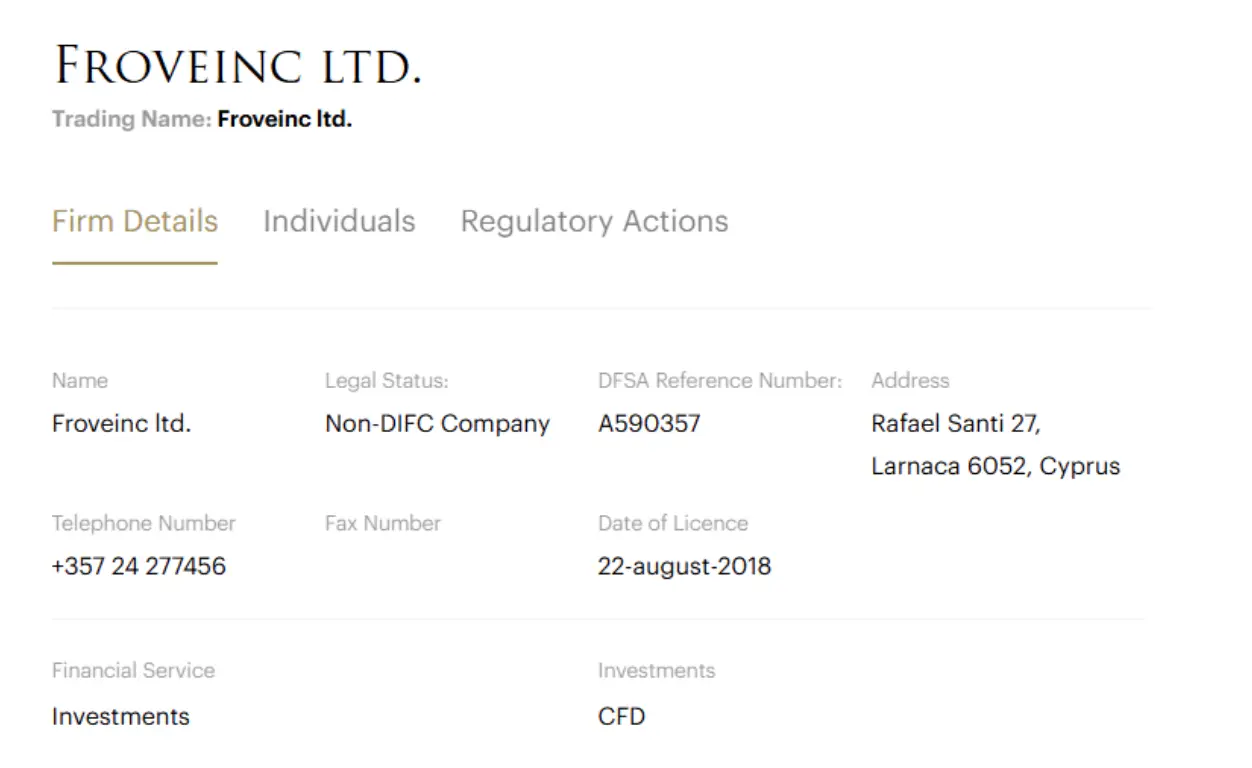Click the Legal Status field label
Viewport: 1252px width, 768px height.
(x=386, y=380)
